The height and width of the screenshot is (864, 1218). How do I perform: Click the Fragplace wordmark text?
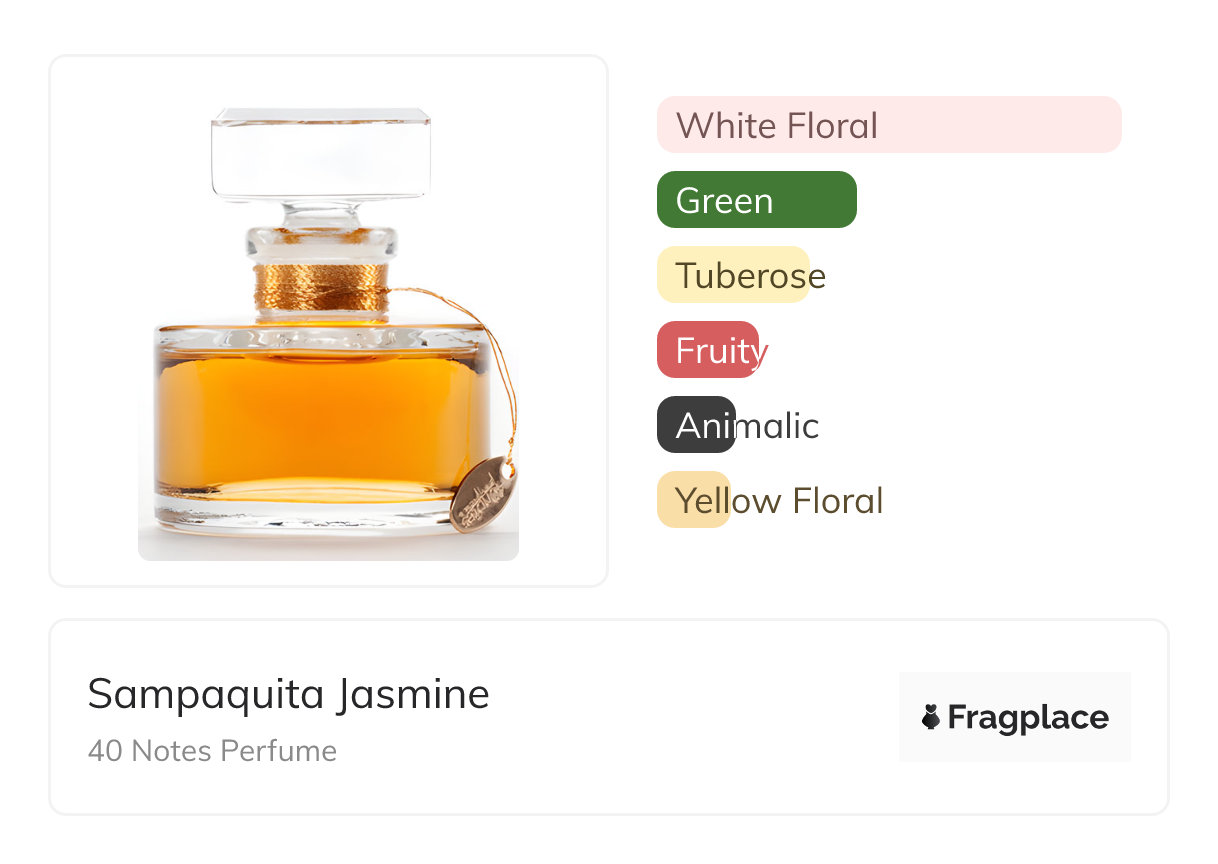tap(1028, 717)
